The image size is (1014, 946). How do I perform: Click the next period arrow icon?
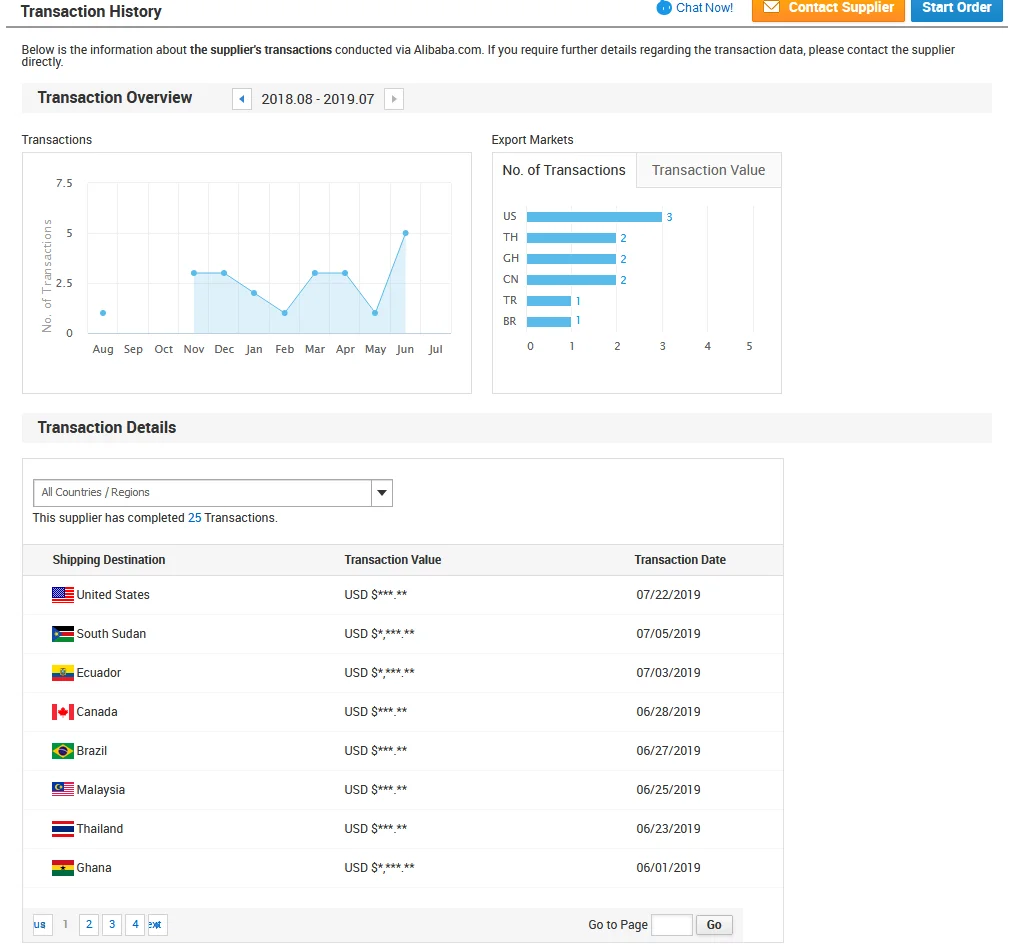coord(394,99)
